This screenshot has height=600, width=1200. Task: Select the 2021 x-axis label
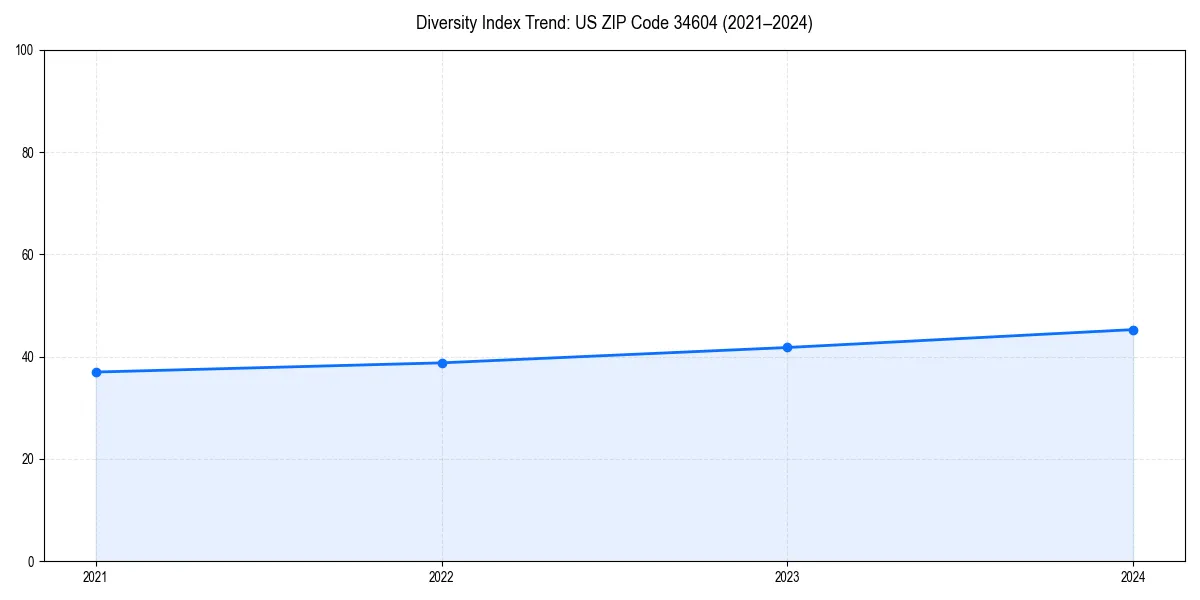click(x=96, y=575)
